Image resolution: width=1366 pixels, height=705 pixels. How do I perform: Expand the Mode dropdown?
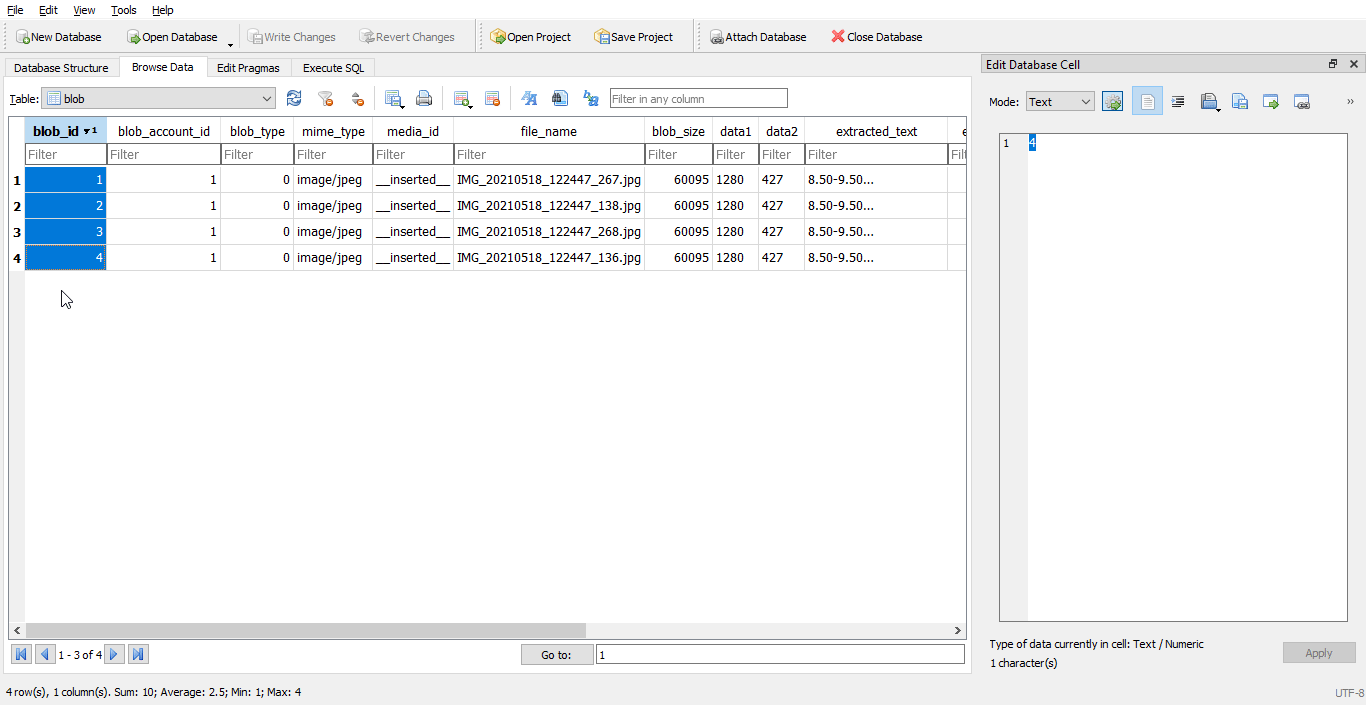pos(1060,102)
